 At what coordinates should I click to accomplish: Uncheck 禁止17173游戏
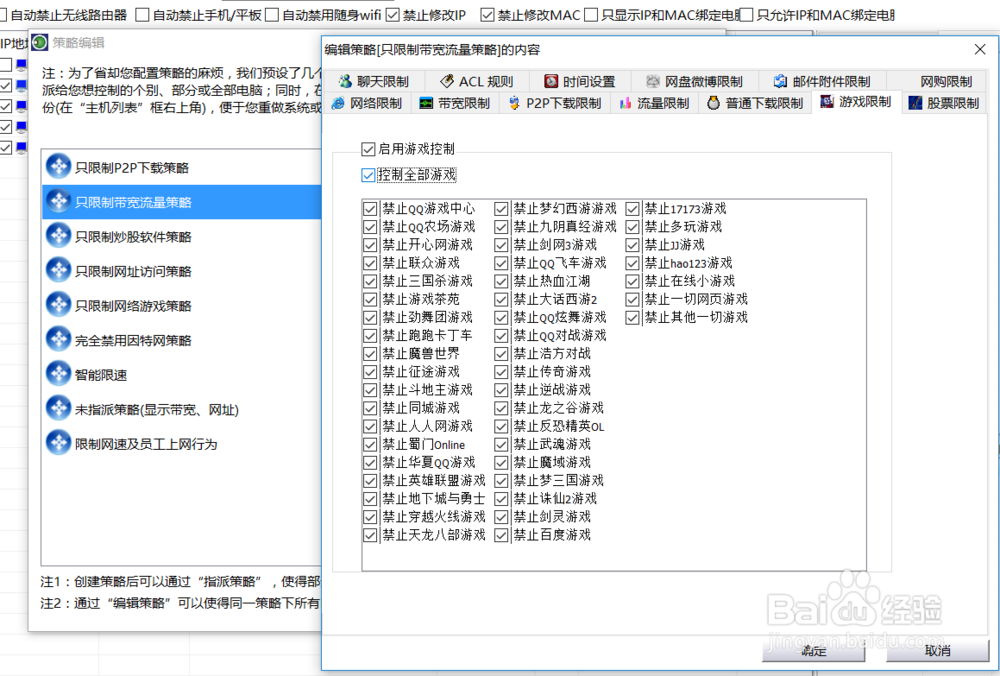click(x=632, y=209)
